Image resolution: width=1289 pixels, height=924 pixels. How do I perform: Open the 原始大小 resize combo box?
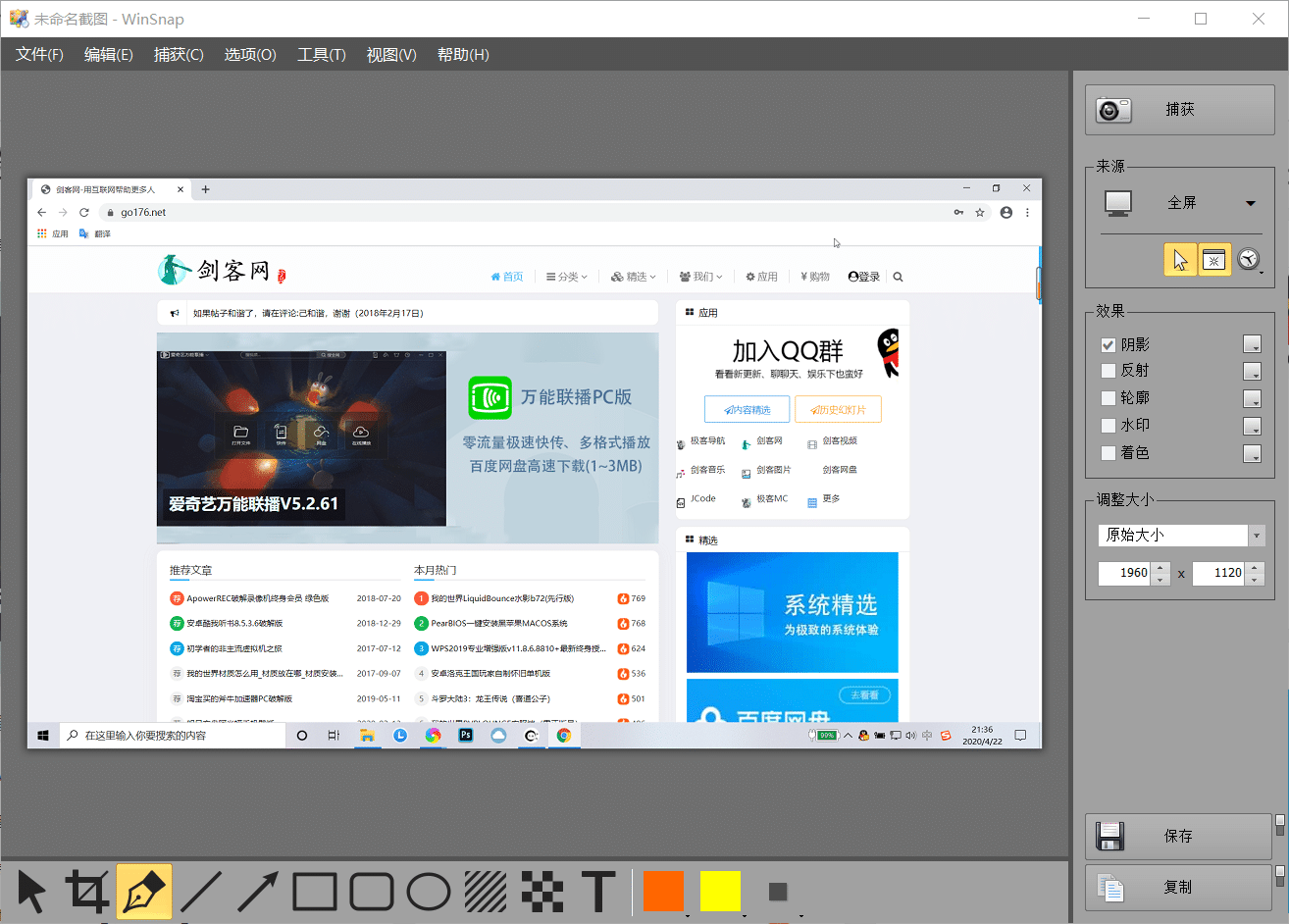1181,535
